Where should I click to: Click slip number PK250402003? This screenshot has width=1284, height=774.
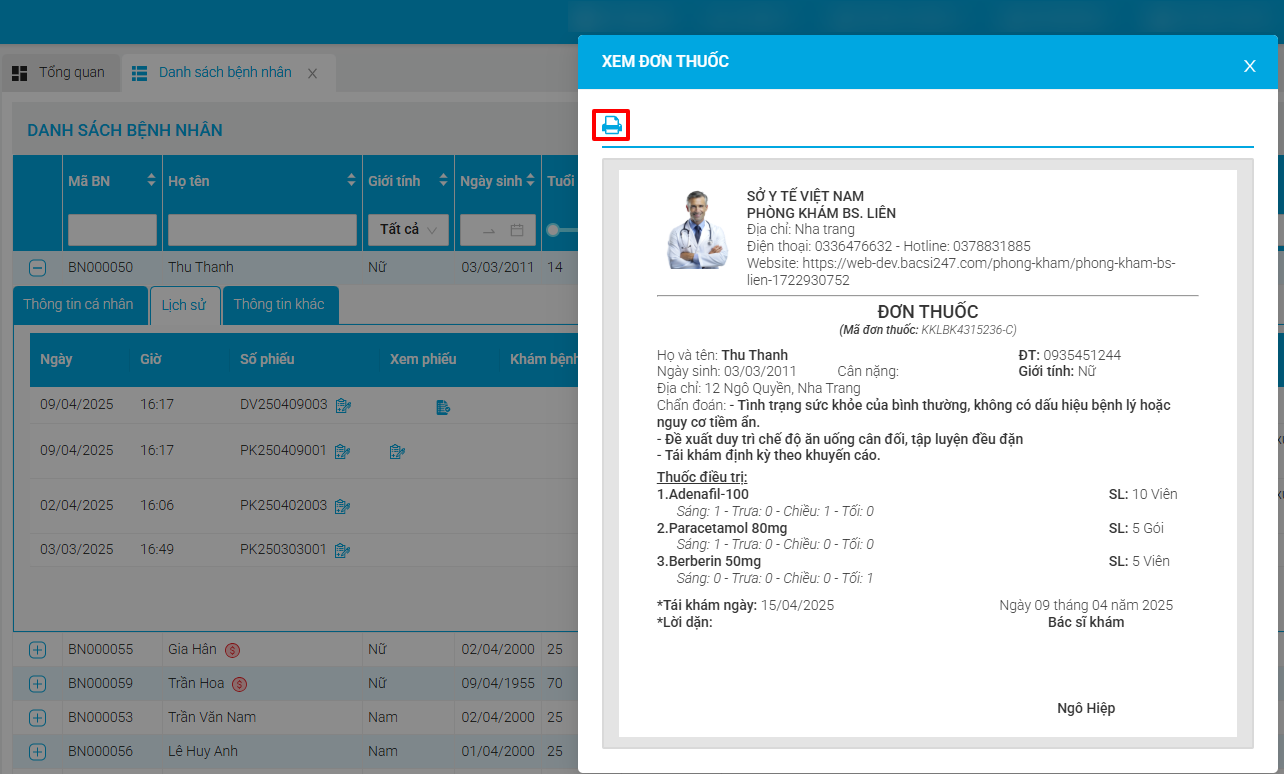tap(284, 506)
